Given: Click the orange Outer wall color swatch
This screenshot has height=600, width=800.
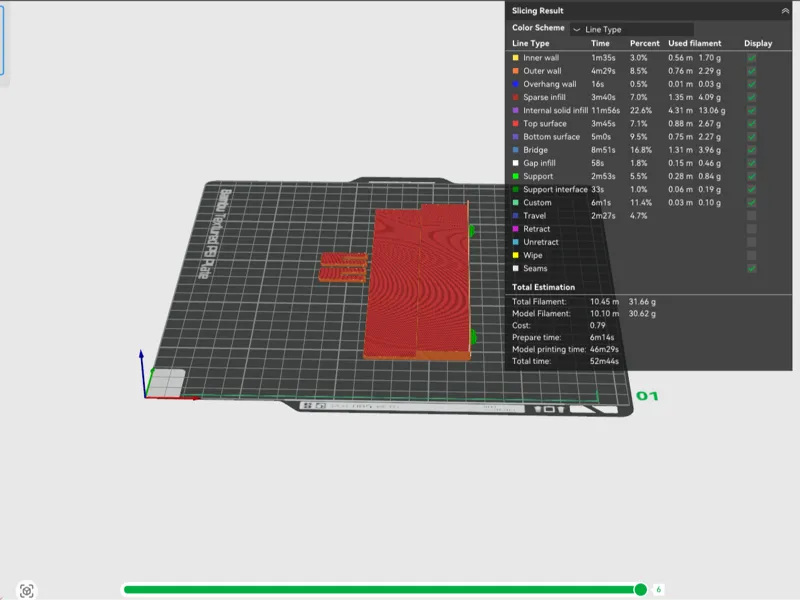Looking at the screenshot, I should [515, 71].
